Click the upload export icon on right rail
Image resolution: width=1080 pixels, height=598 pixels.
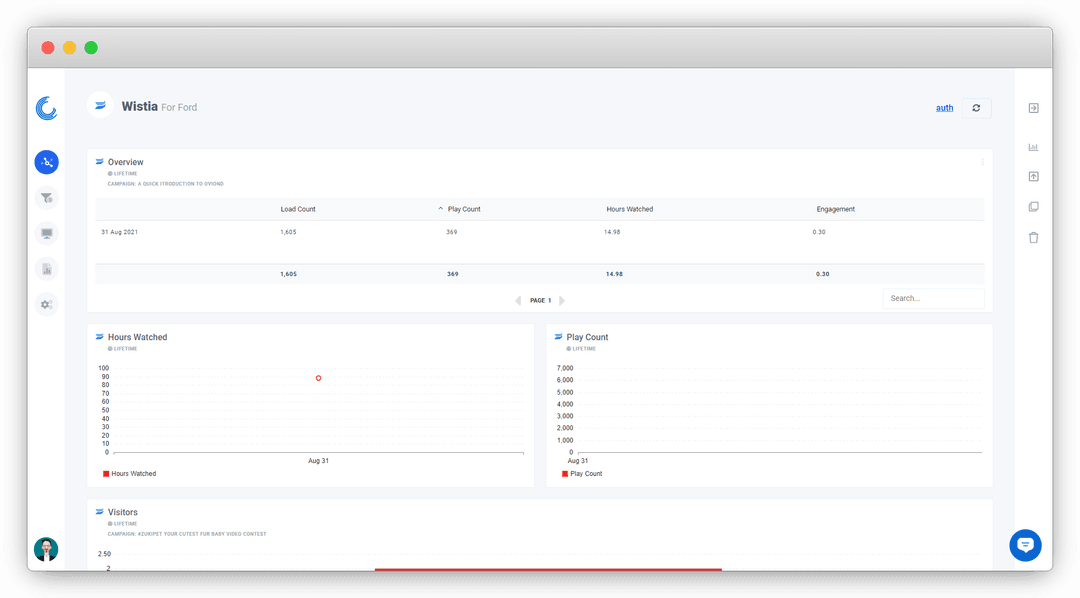[1033, 176]
